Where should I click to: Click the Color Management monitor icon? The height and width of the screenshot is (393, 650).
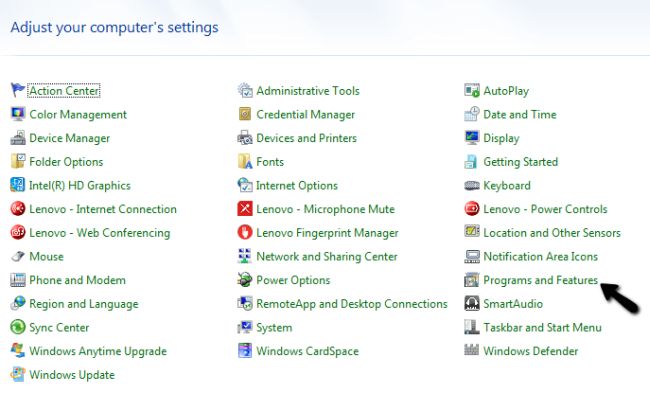(18, 114)
